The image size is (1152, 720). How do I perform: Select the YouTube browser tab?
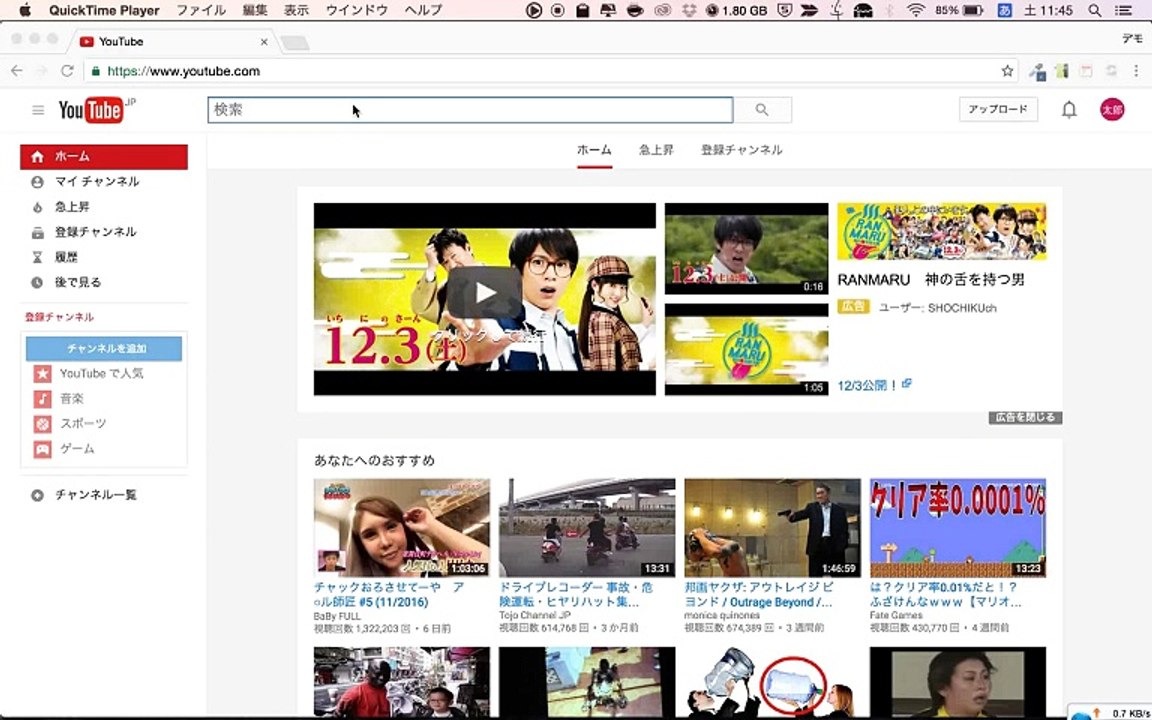pos(173,42)
